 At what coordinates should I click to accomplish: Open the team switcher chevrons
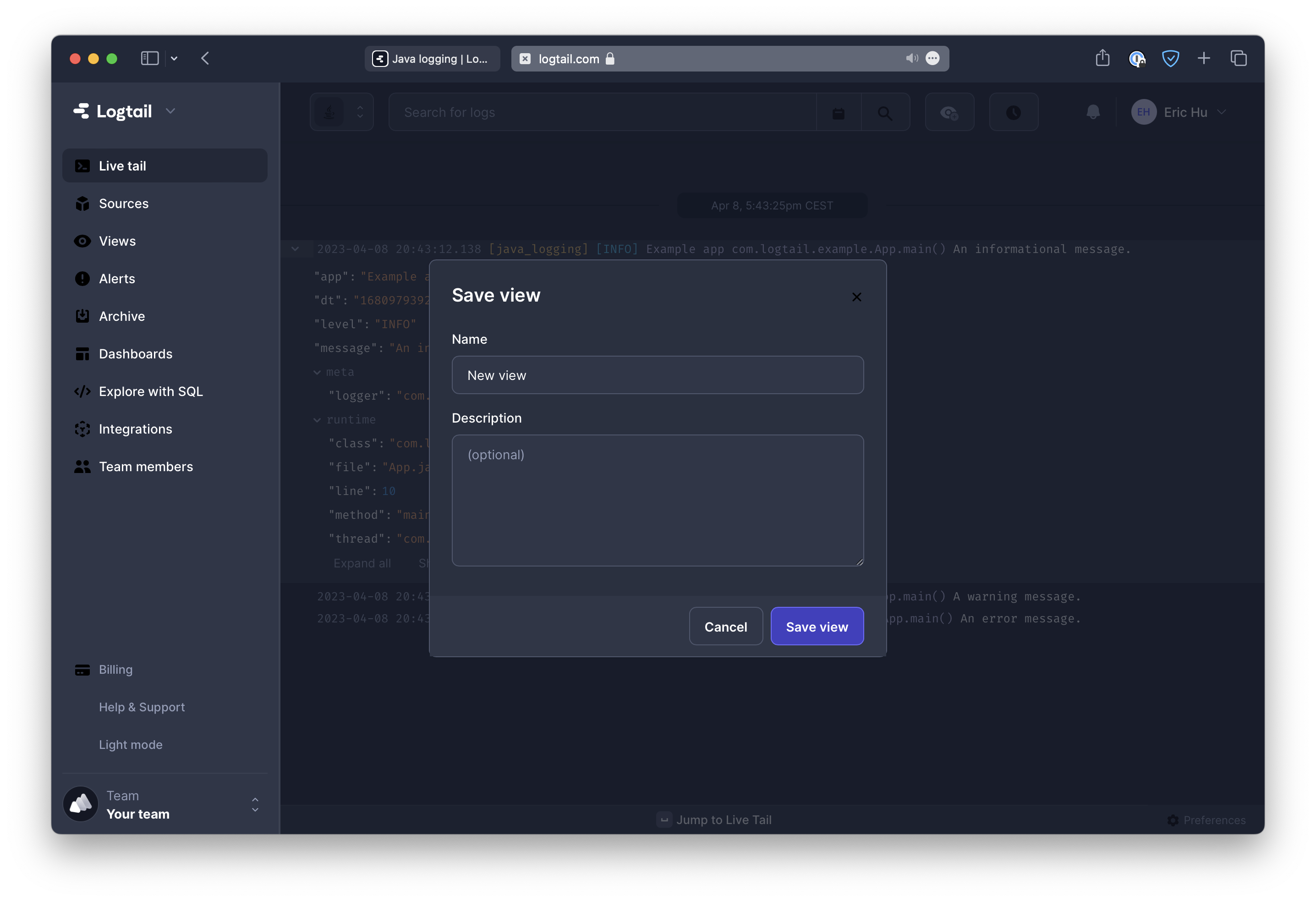[x=255, y=804]
